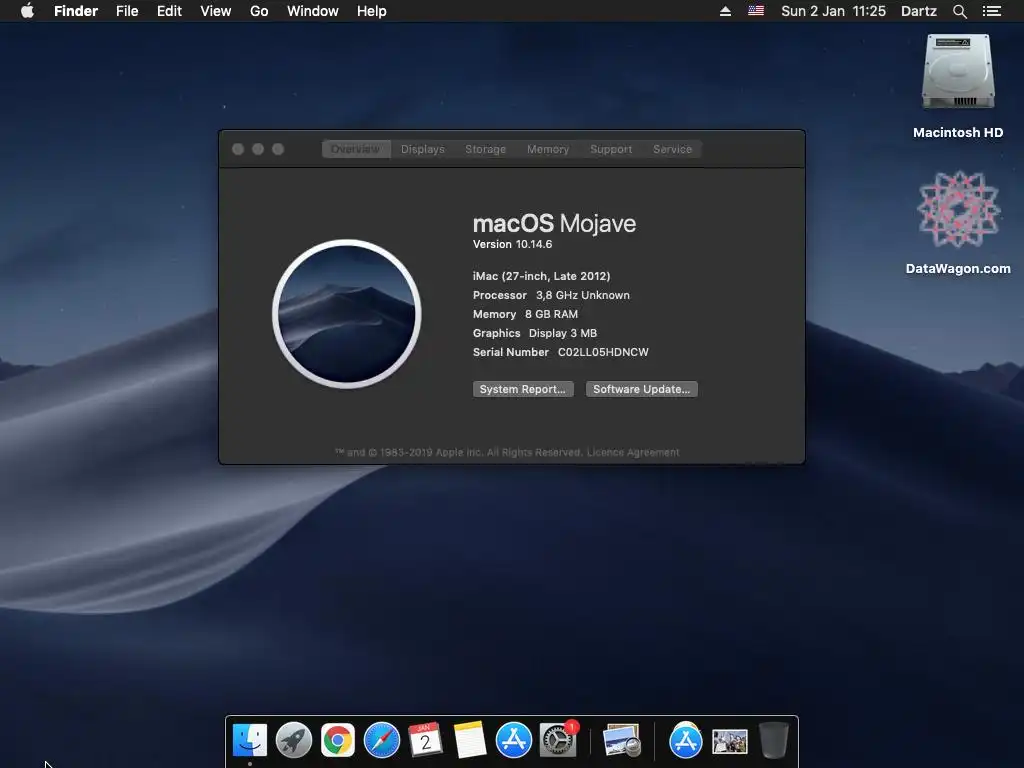
Task: Open Spotlight search magnifier
Action: coord(959,11)
